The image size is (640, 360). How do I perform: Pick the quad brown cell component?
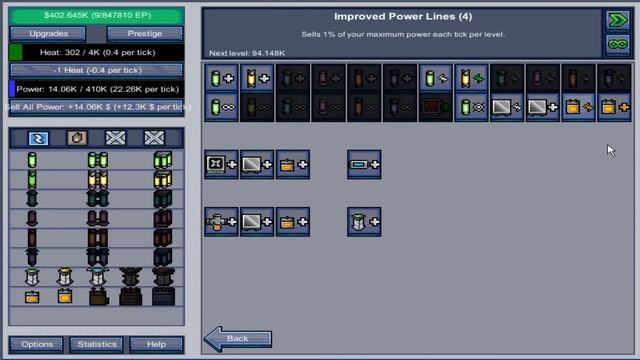(163, 238)
